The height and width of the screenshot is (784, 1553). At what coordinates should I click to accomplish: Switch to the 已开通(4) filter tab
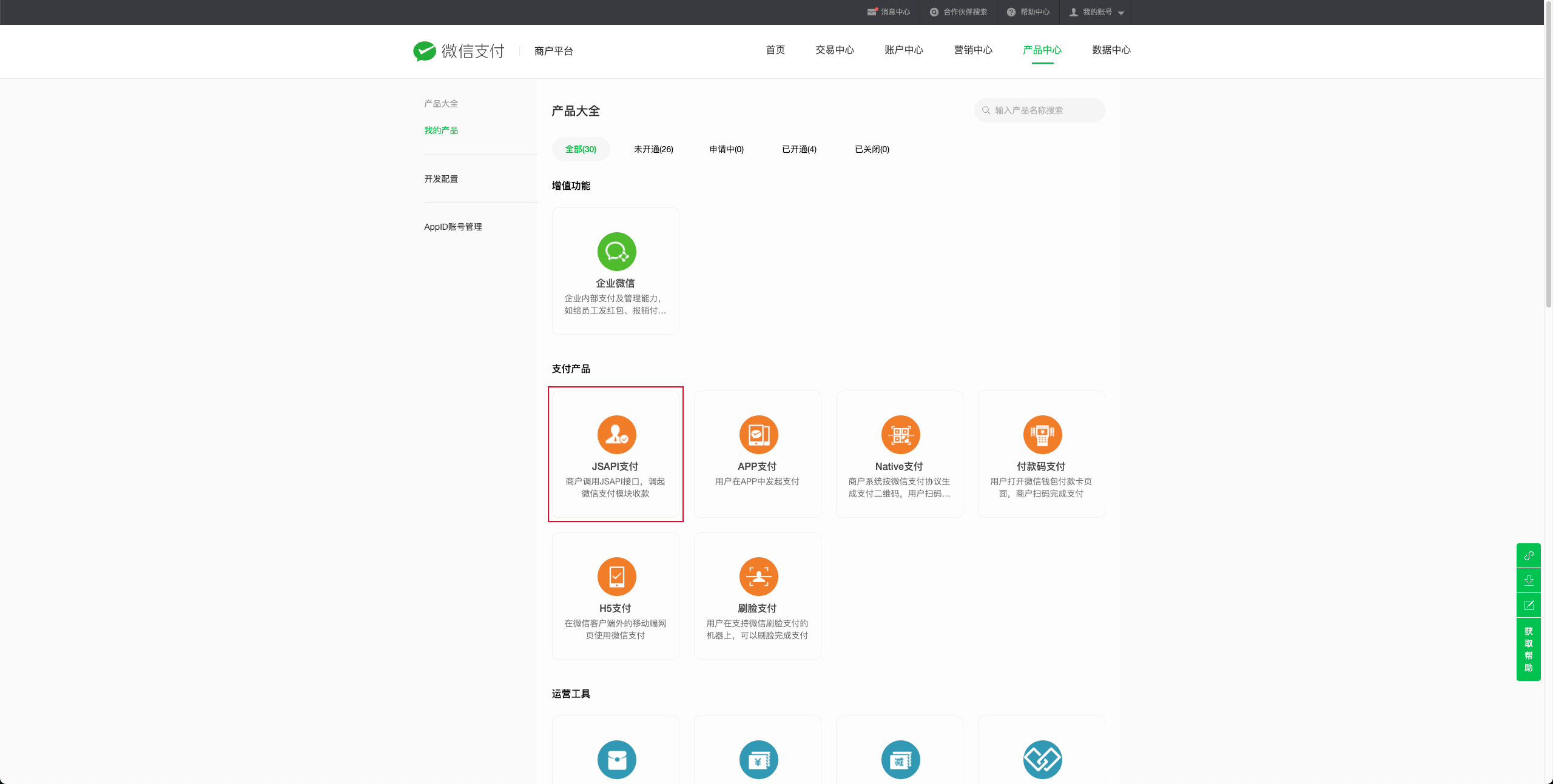[x=799, y=149]
